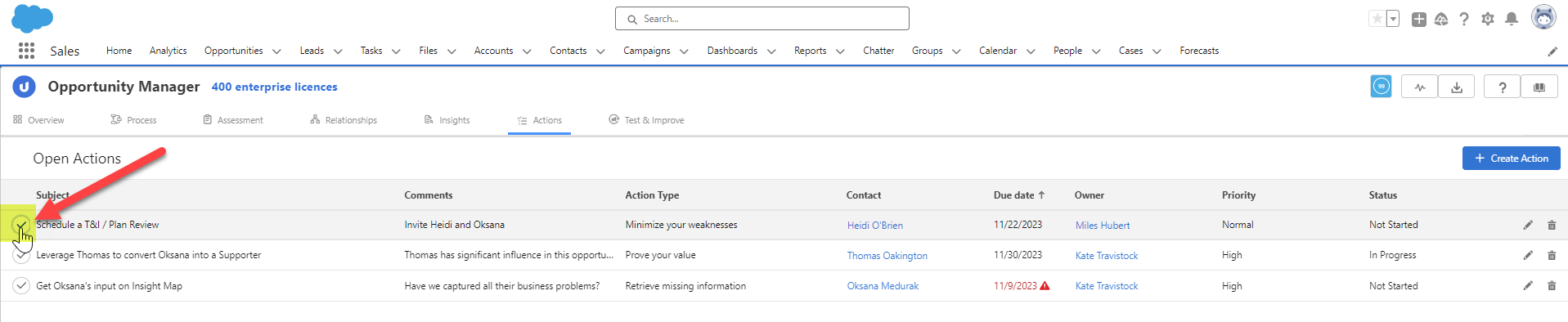The height and width of the screenshot is (322, 1568).
Task: Click the Opportunity Manager U logo
Action: (25, 87)
